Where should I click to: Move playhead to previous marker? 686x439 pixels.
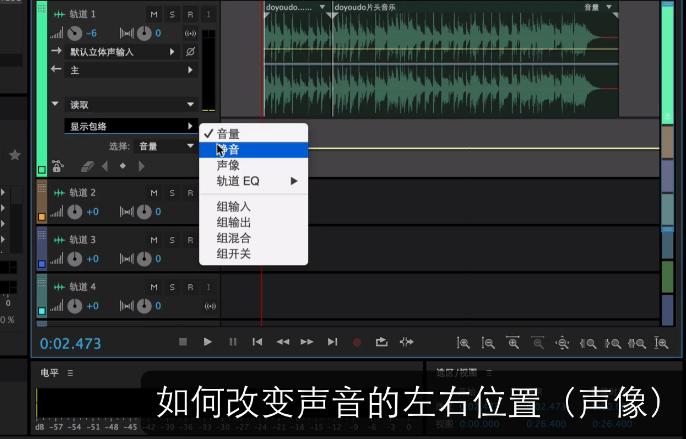pyautogui.click(x=257, y=342)
